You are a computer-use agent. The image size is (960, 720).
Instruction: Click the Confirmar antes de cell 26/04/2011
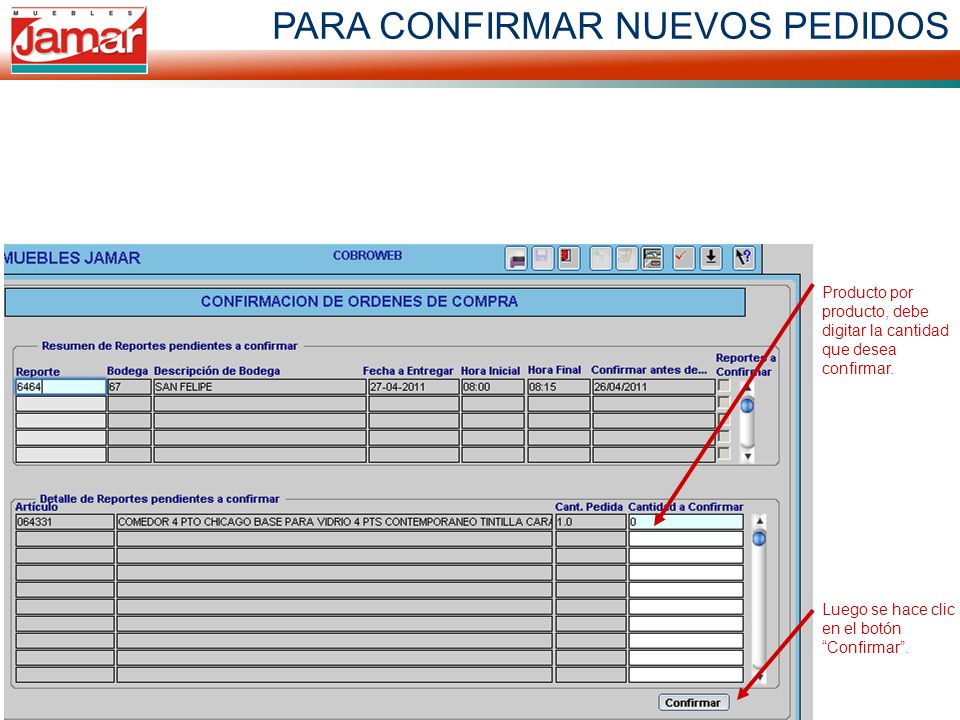(654, 387)
